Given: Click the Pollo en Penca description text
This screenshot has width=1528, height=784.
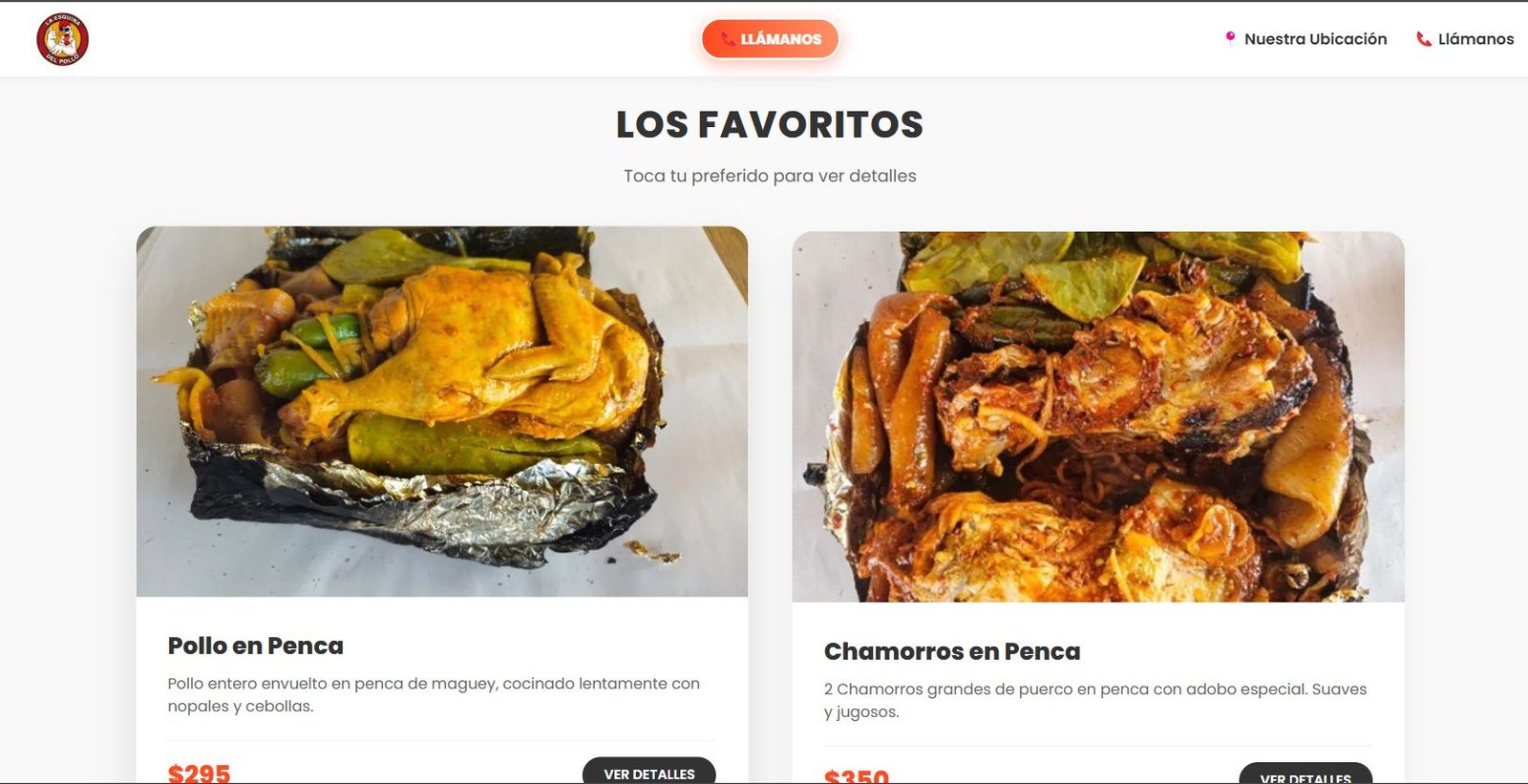Looking at the screenshot, I should 434,695.
